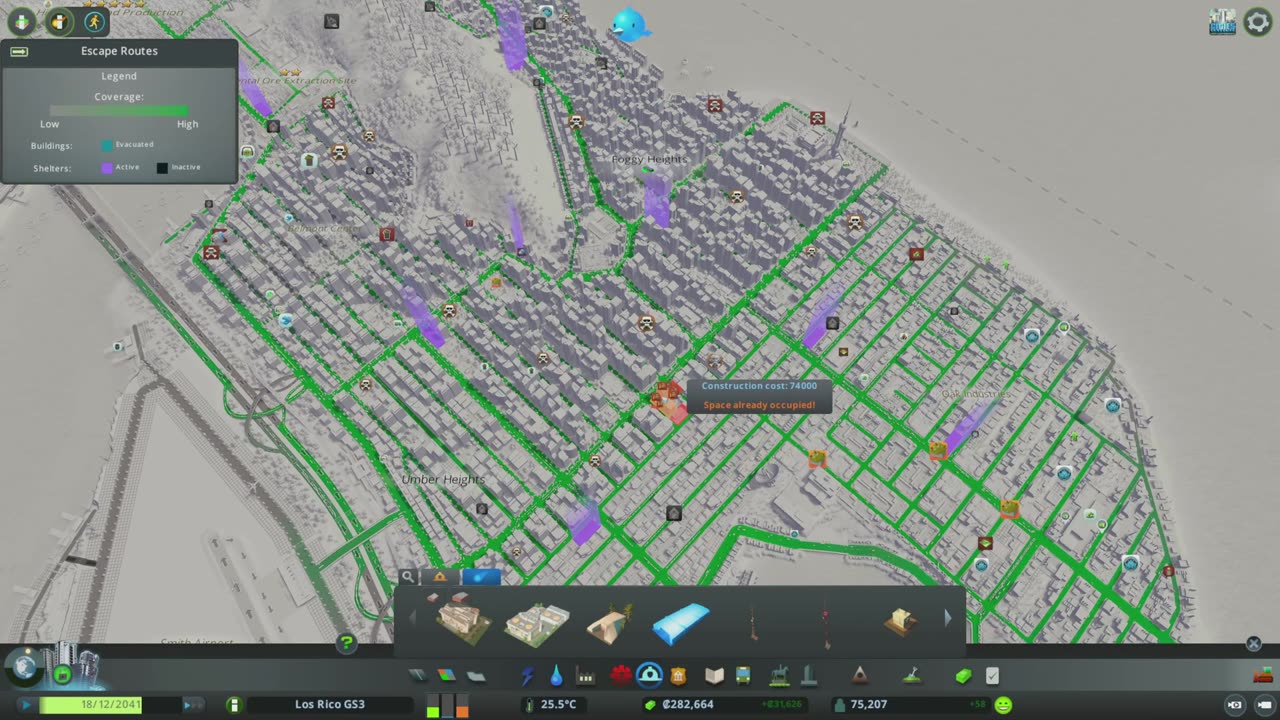This screenshot has width=1280, height=720.
Task: Open the content manager icon beside gear
Action: [1222, 22]
